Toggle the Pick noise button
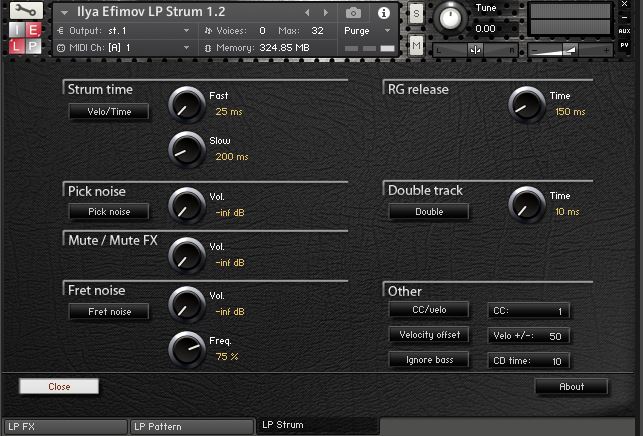The width and height of the screenshot is (643, 436). tap(109, 212)
